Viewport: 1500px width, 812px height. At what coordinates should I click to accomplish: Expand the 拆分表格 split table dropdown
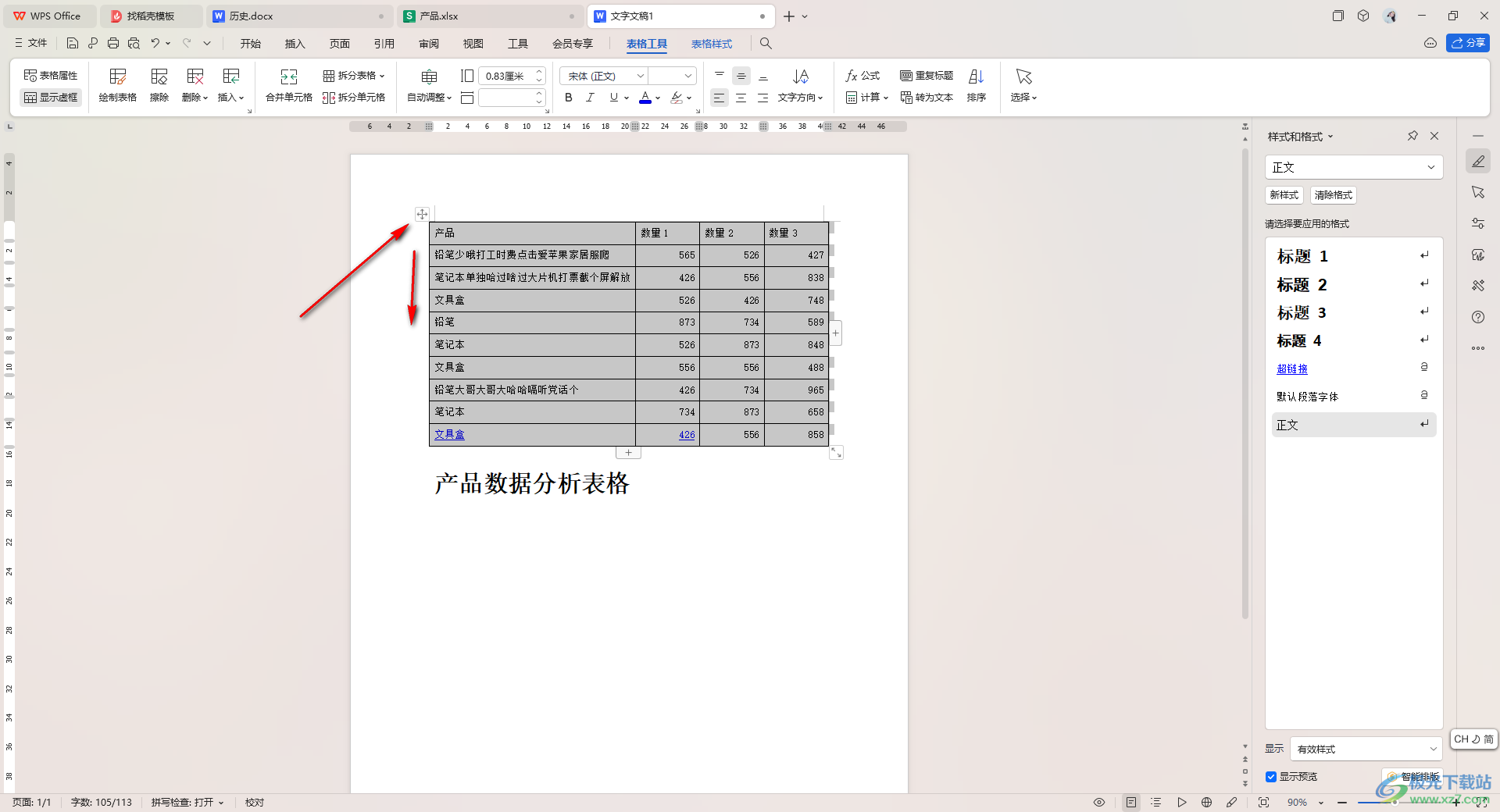pos(382,76)
